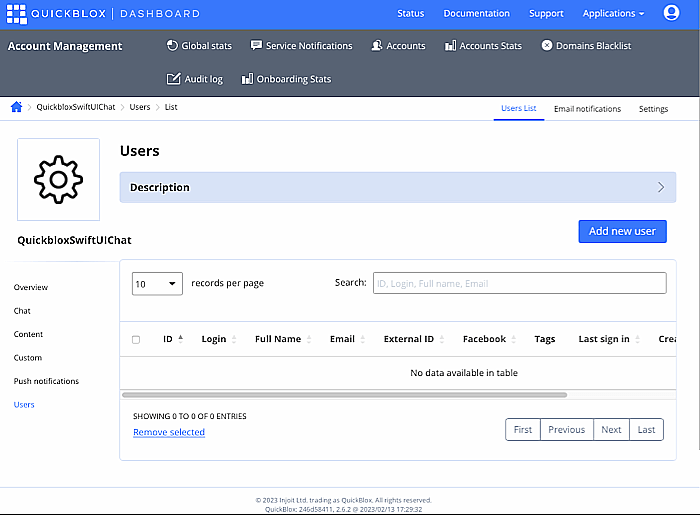700x515 pixels.
Task: Click the Accounts Stats chart icon
Action: click(x=450, y=46)
